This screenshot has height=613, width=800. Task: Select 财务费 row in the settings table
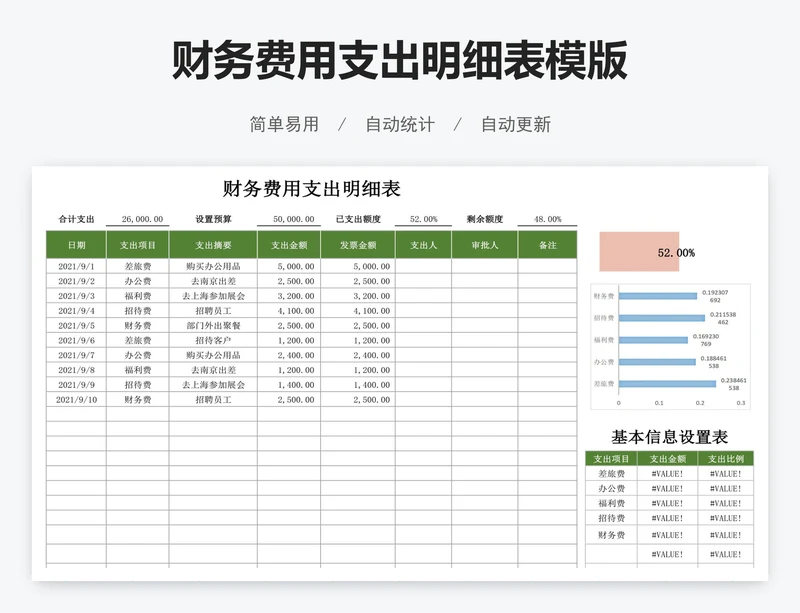tap(669, 535)
